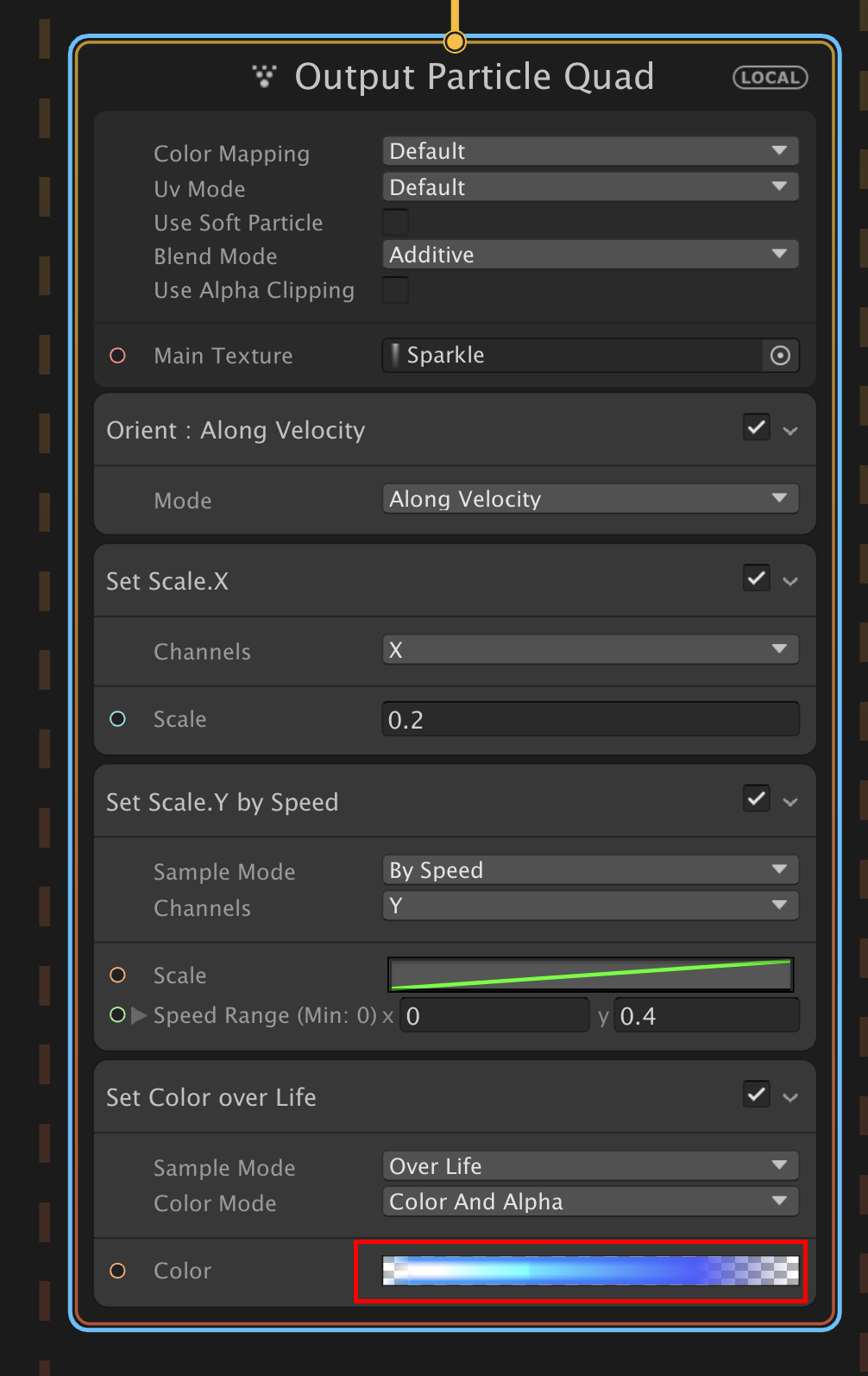This screenshot has height=1376, width=868.
Task: Click the Scale value field showing 0.2
Action: point(590,719)
